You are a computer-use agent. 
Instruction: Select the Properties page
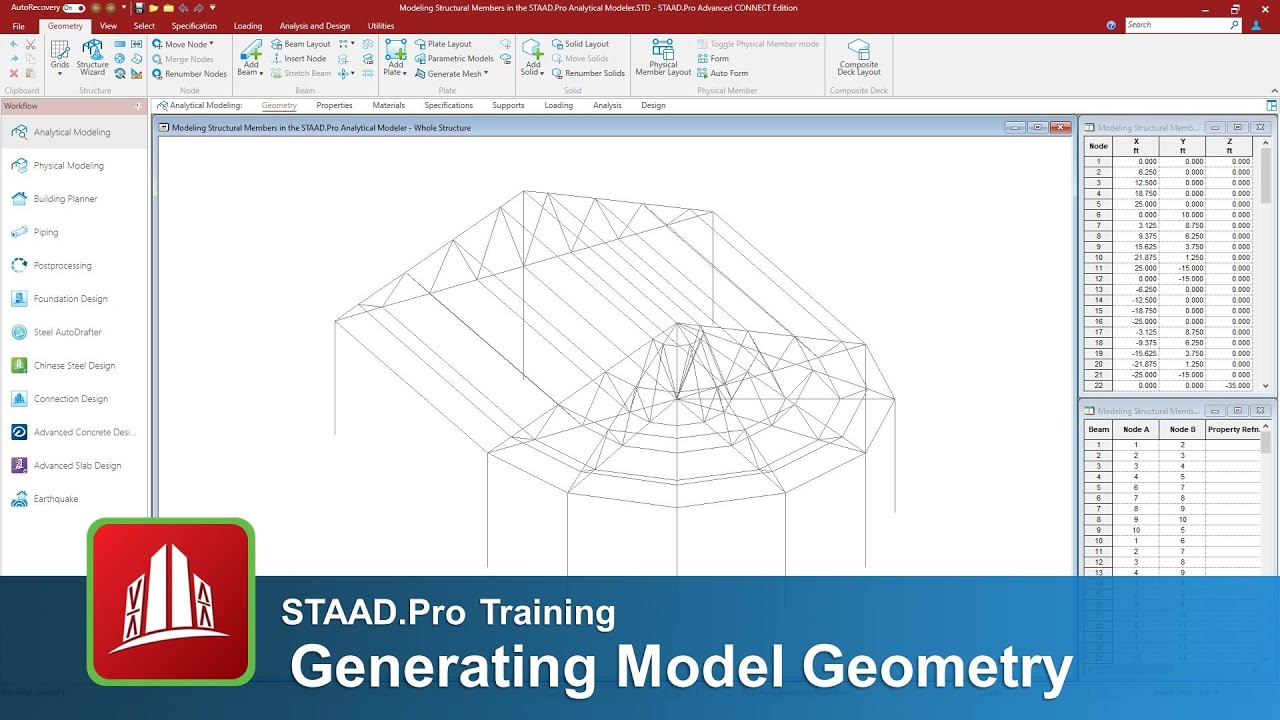[x=334, y=105]
